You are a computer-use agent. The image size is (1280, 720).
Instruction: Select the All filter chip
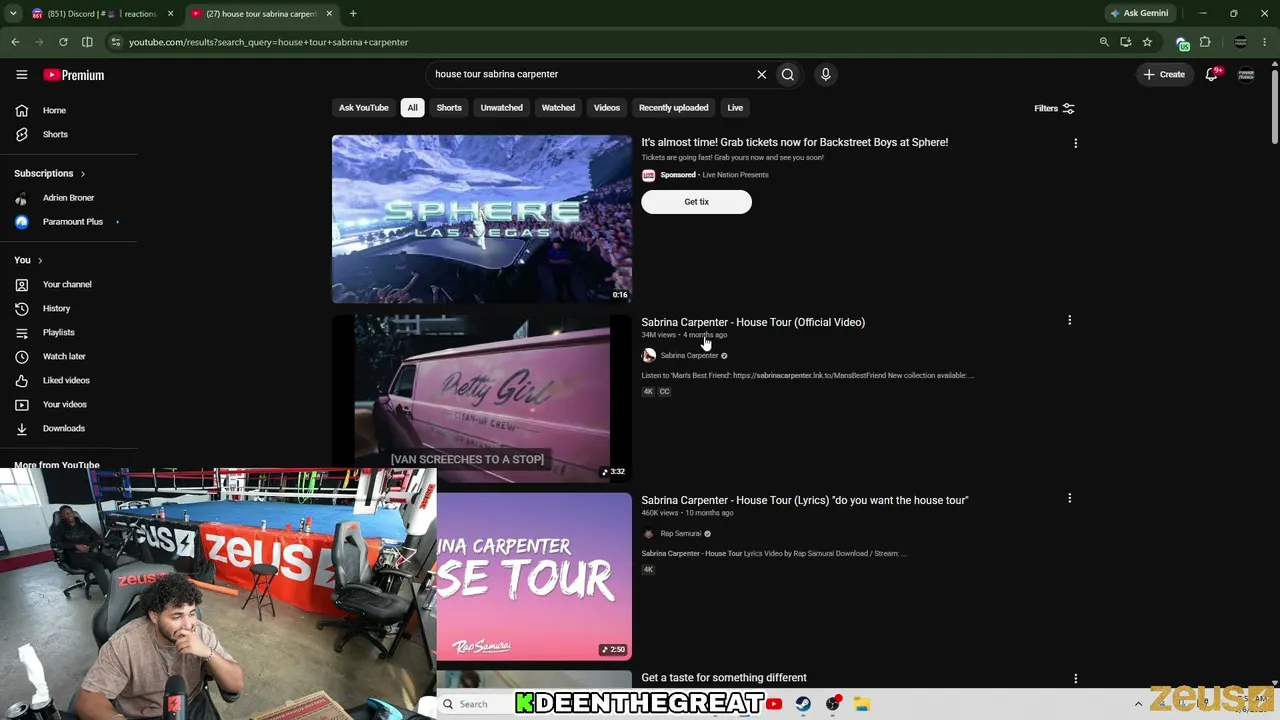(412, 108)
